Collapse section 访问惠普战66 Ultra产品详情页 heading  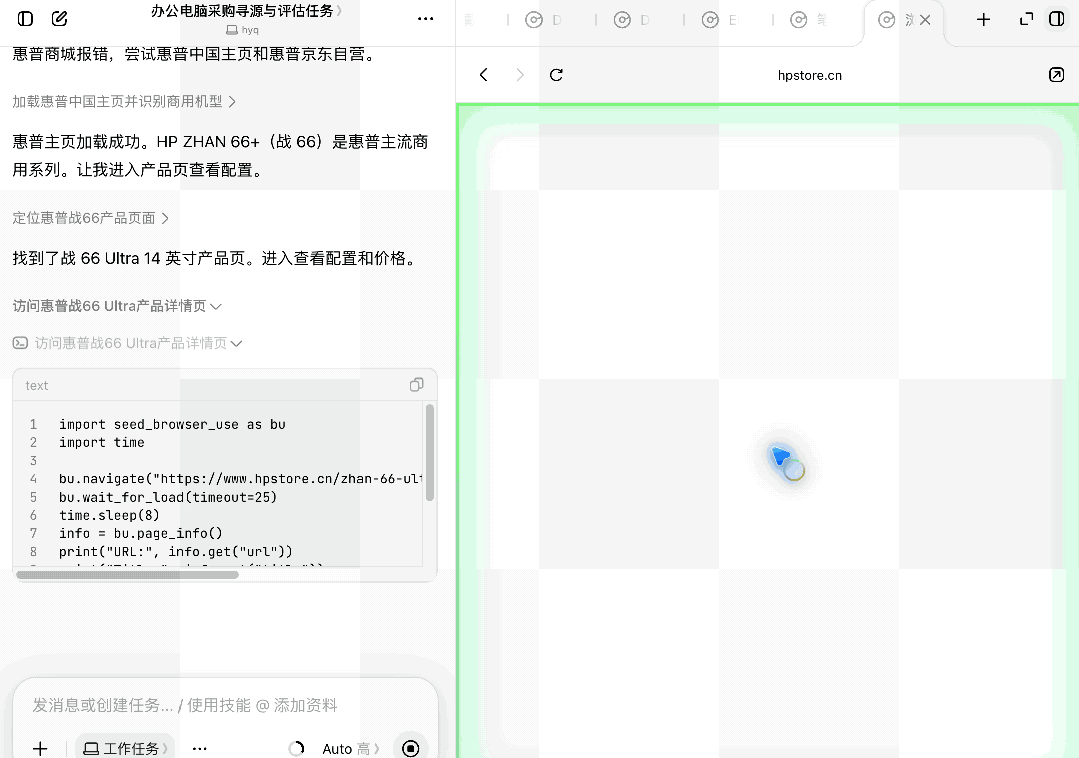point(117,306)
